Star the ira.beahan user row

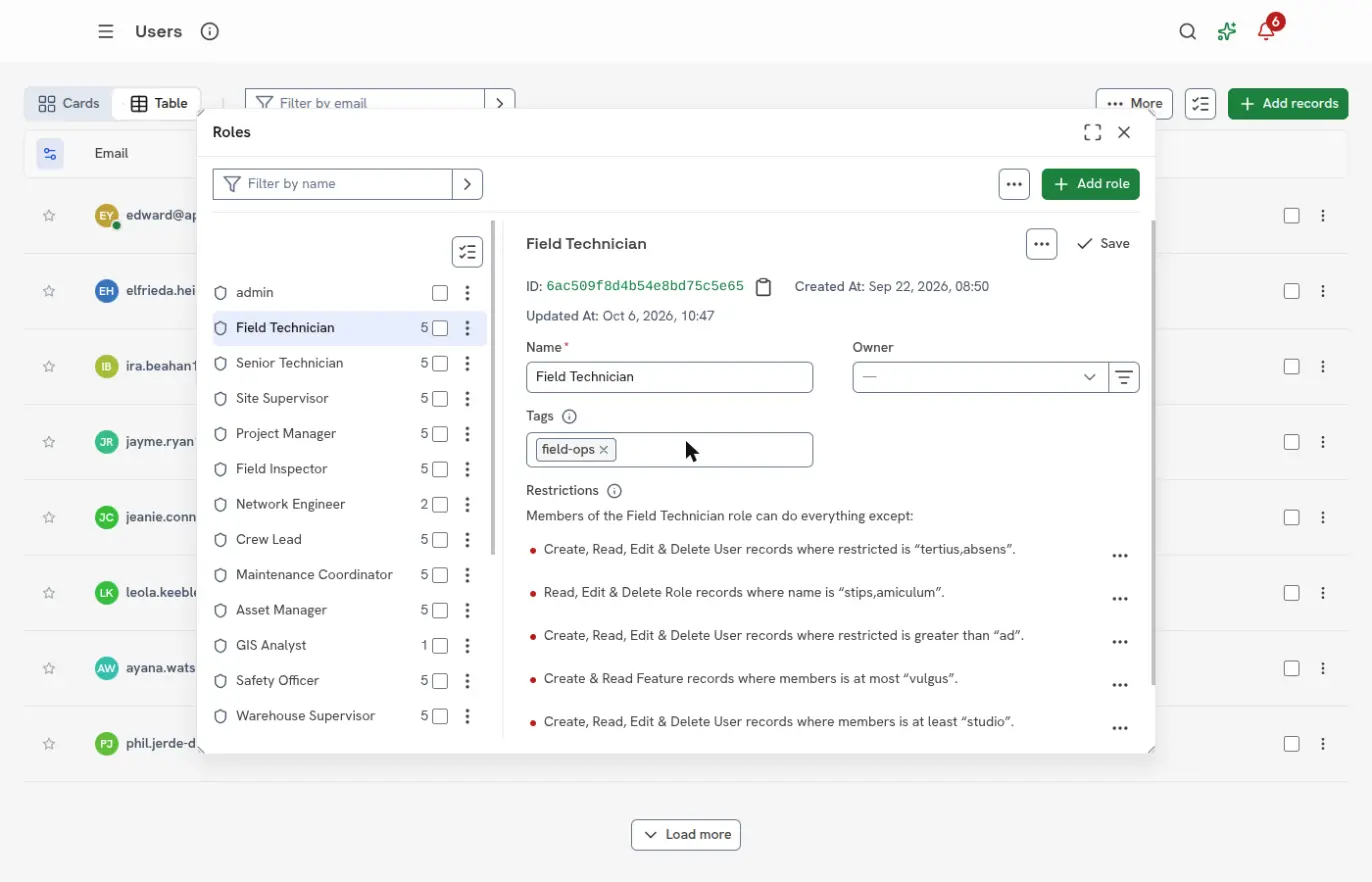point(49,366)
